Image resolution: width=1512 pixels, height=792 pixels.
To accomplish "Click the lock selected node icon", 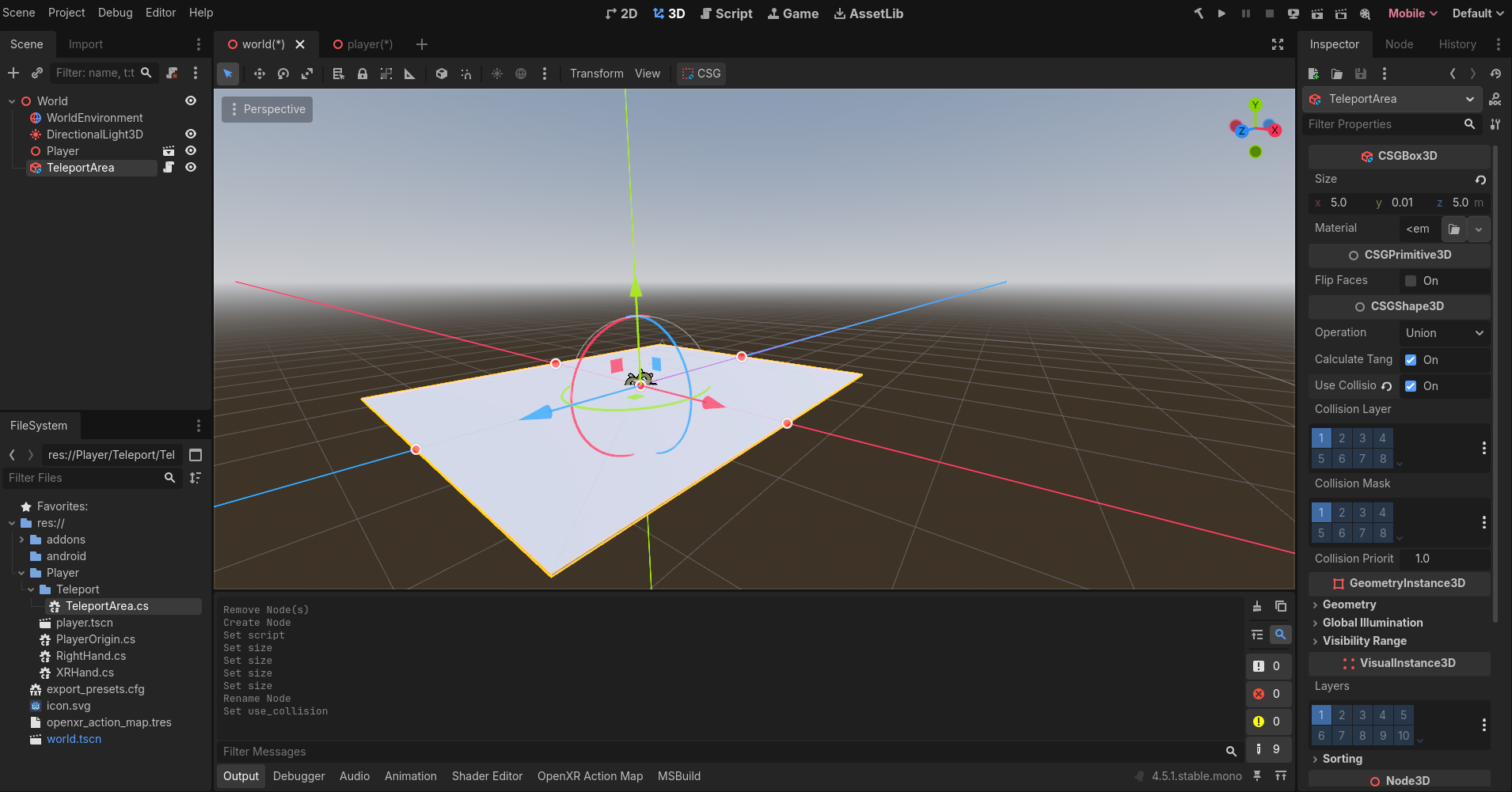I will (x=363, y=74).
